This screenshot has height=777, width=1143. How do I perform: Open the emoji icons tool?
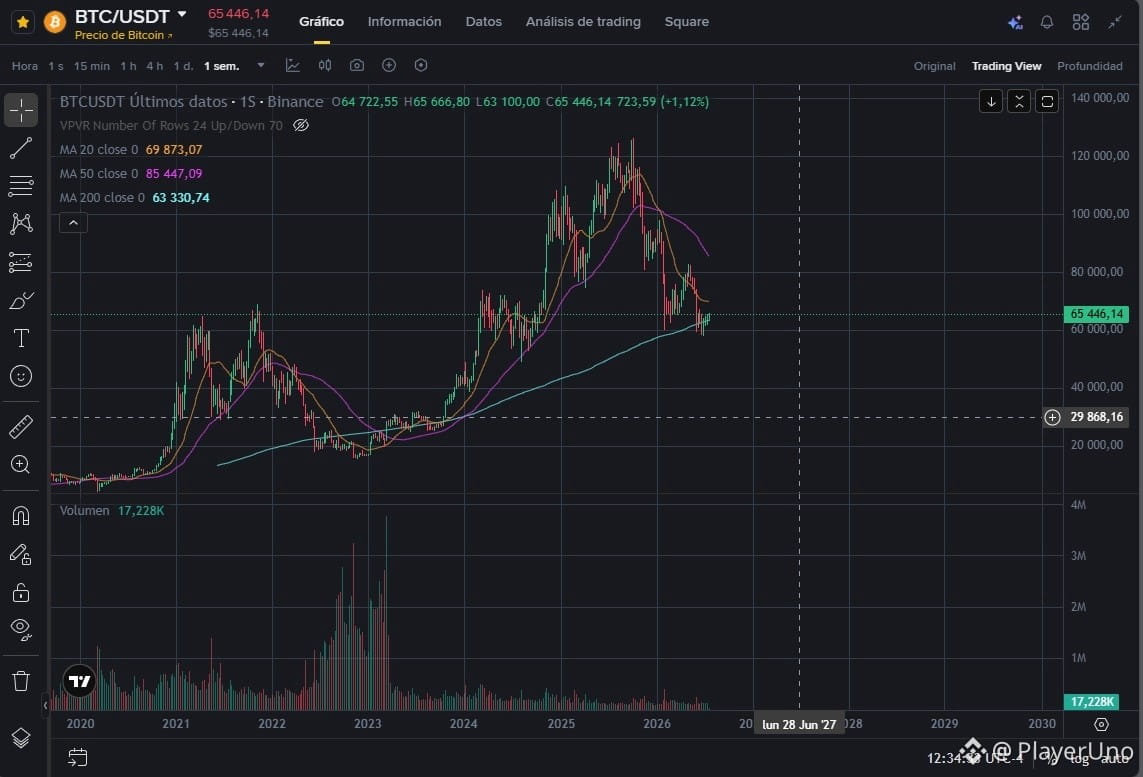click(21, 376)
